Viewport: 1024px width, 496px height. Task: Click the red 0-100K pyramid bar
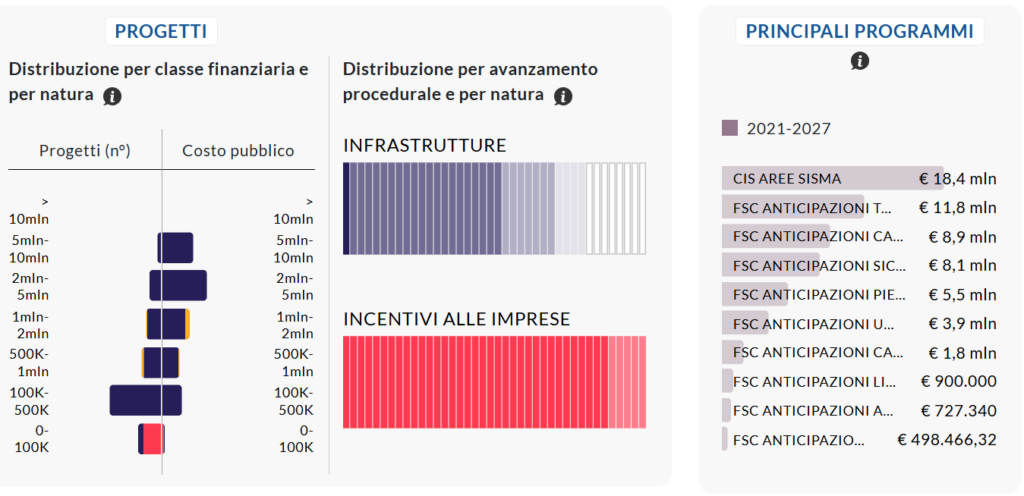coord(153,439)
